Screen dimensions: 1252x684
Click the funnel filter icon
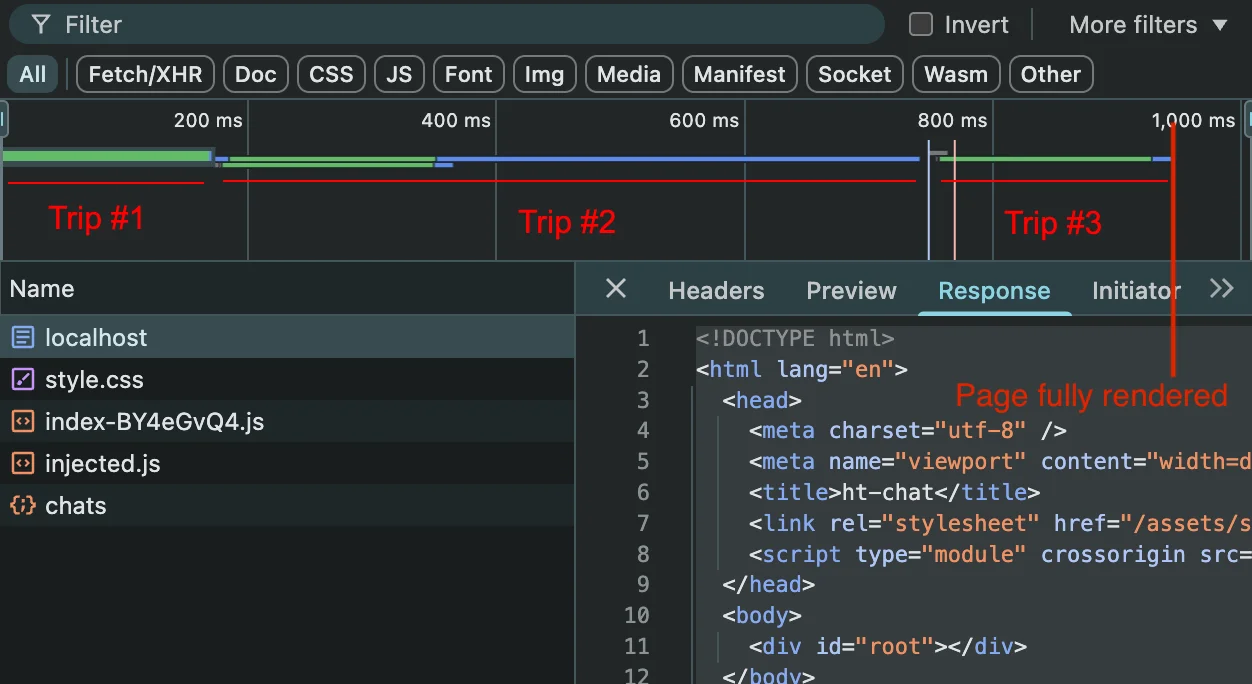point(40,24)
